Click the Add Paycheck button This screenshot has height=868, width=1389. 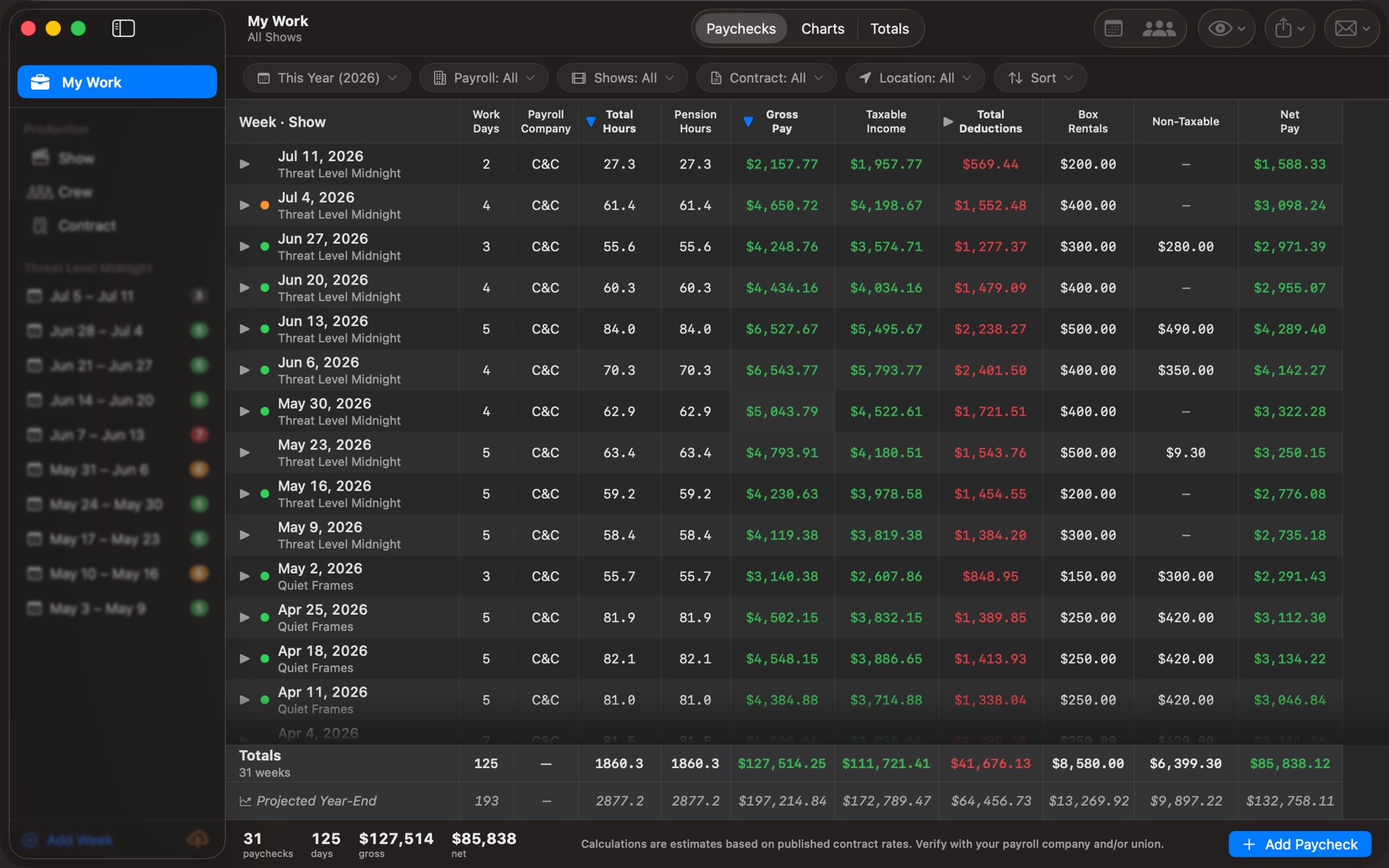pyautogui.click(x=1300, y=844)
